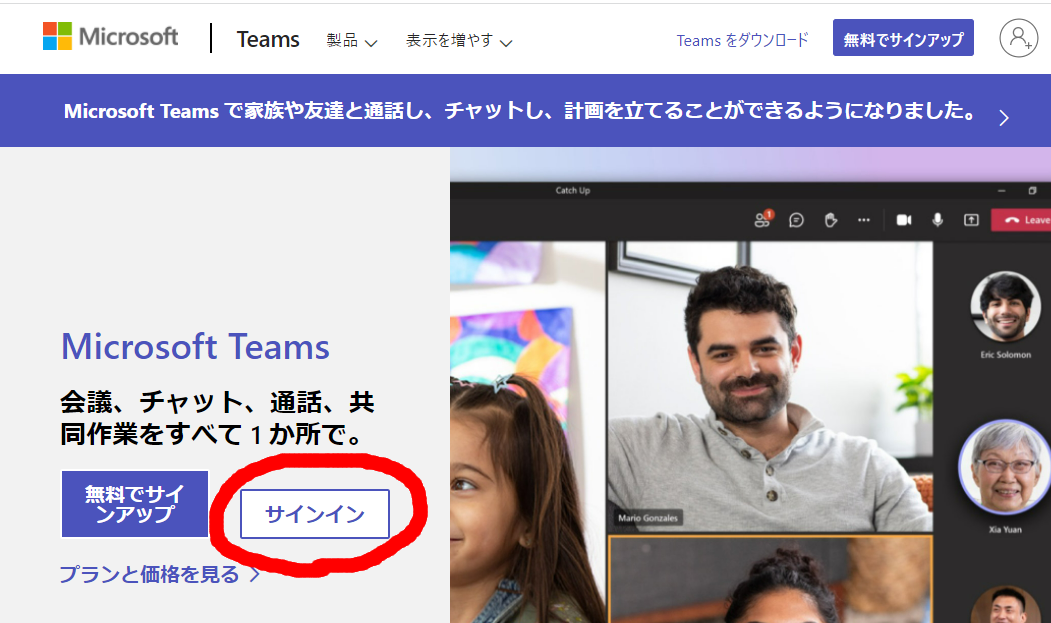
Task: Click the purple announcement banner text
Action: pyautogui.click(x=519, y=111)
